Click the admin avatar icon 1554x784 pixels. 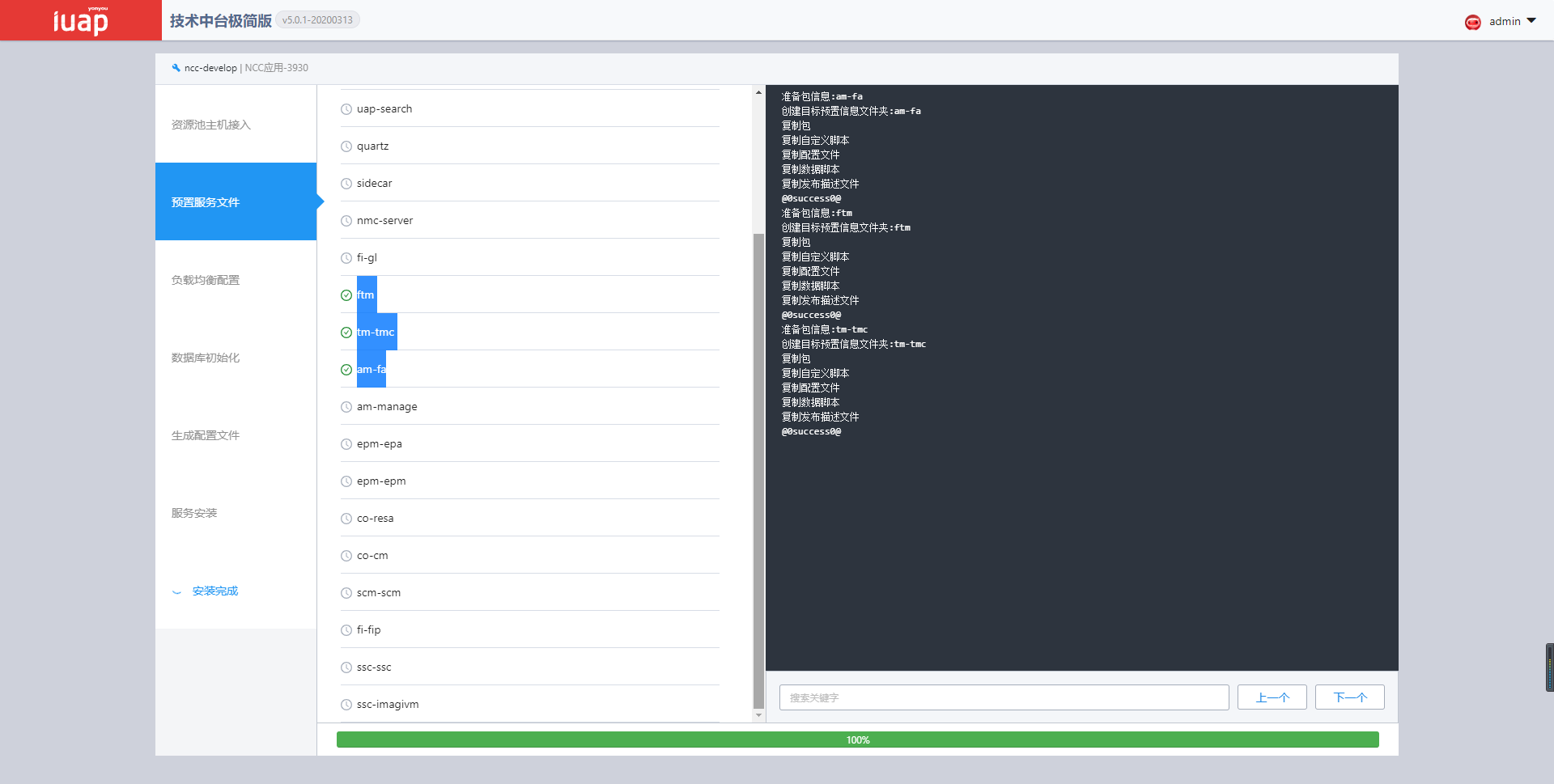coord(1472,22)
